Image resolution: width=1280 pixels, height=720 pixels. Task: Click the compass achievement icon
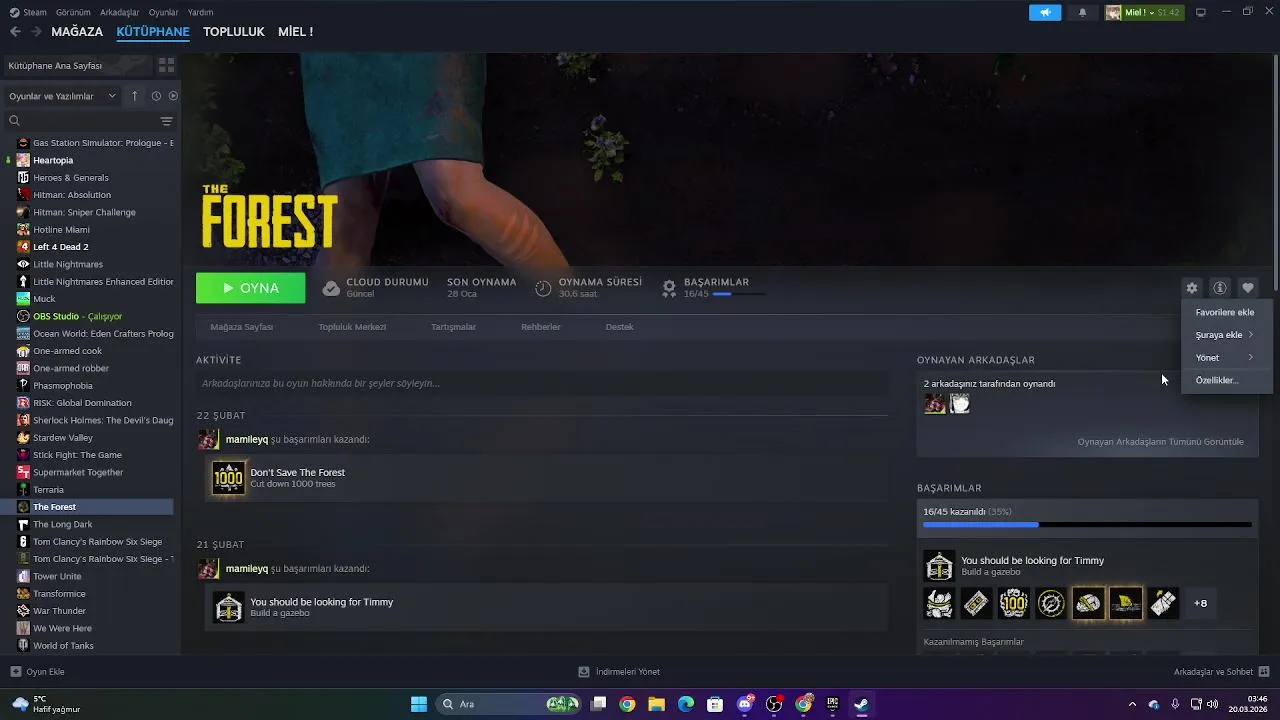[x=1051, y=603]
